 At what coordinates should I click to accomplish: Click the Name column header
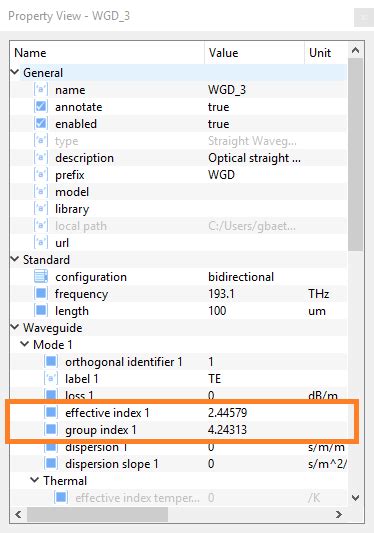(x=107, y=53)
